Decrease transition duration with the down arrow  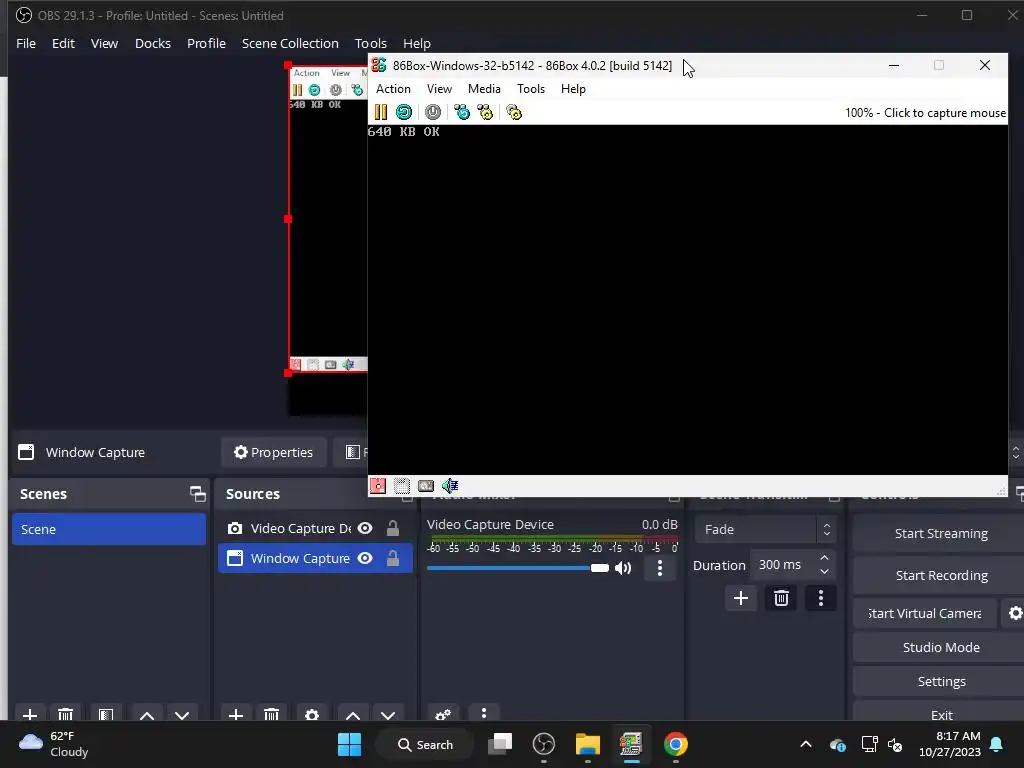pos(824,571)
